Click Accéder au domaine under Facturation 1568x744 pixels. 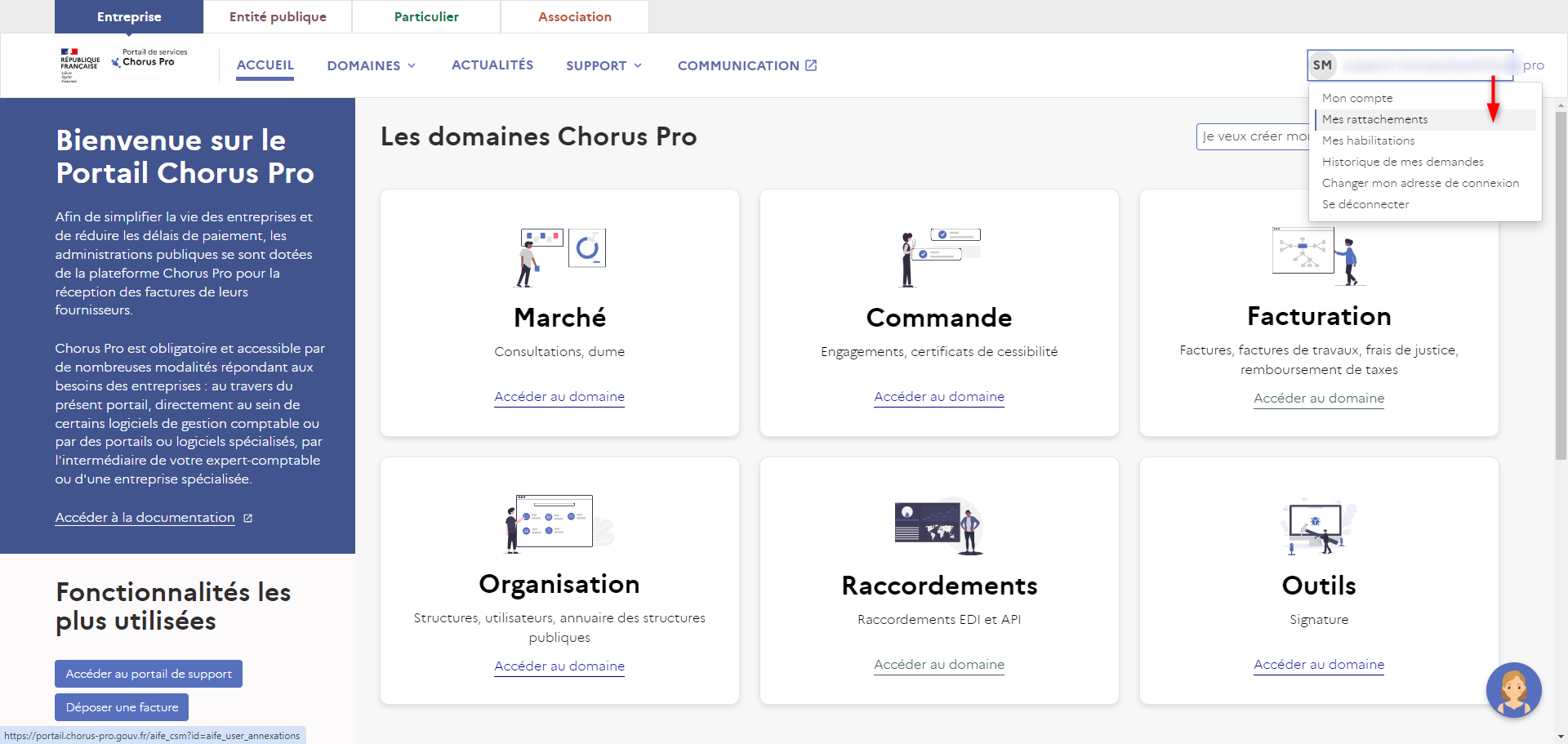click(x=1319, y=399)
